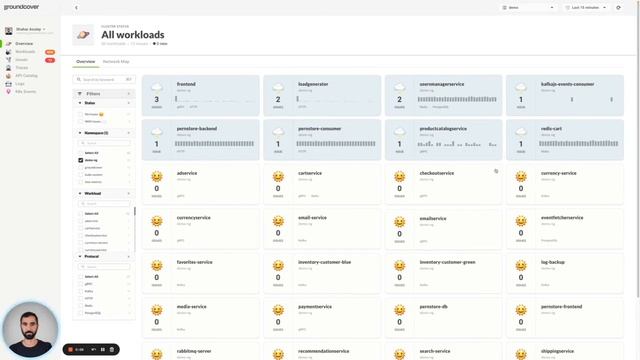Click the sun icon on the media-service card
This screenshot has height=360, width=640.
click(157, 310)
